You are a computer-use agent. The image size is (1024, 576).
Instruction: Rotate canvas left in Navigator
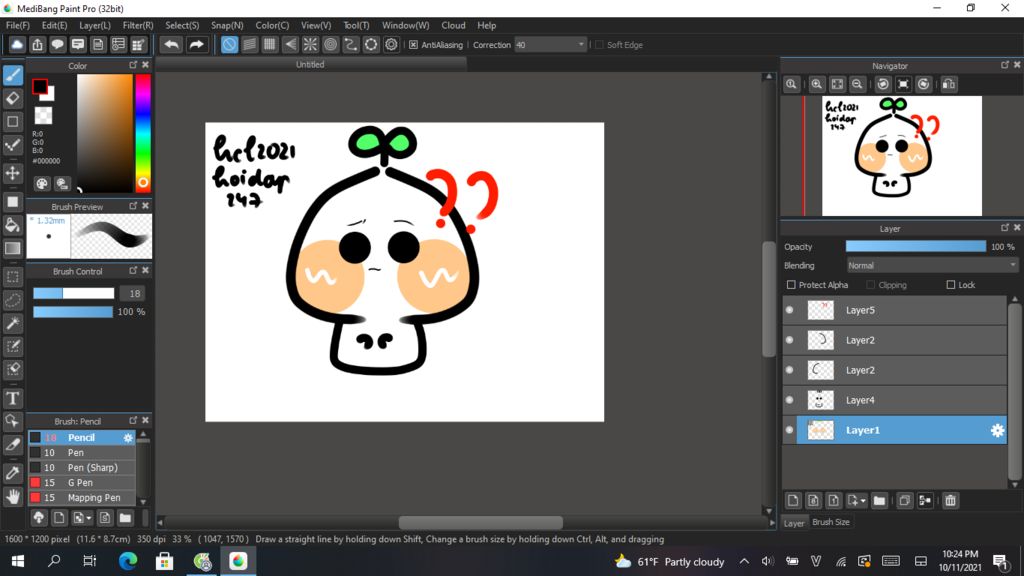click(883, 84)
